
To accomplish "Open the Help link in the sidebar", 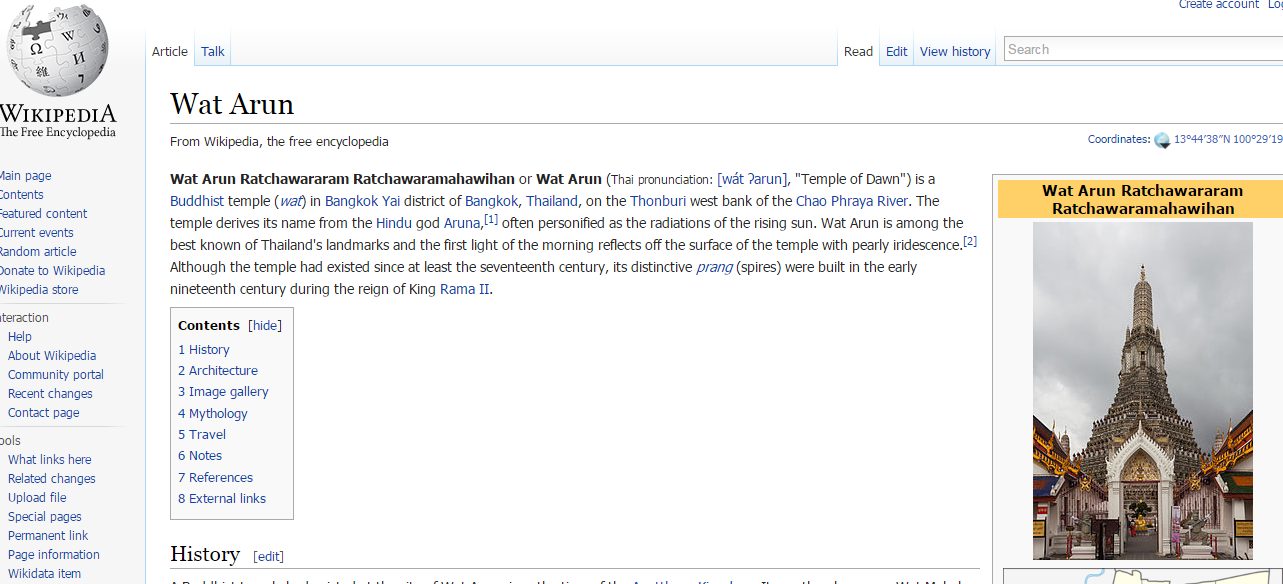I will (x=20, y=337).
